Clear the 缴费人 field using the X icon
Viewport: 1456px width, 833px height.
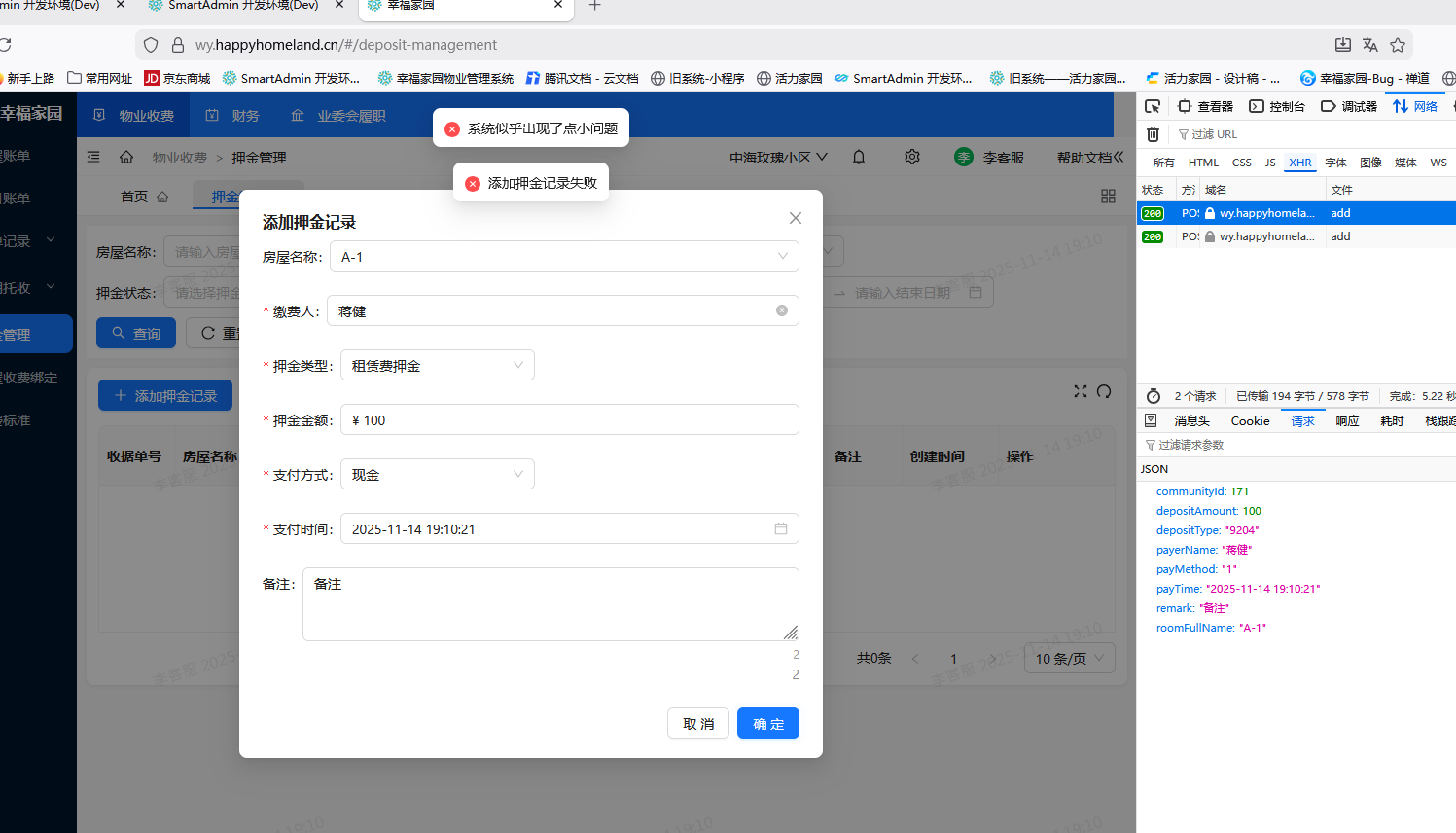coord(781,309)
